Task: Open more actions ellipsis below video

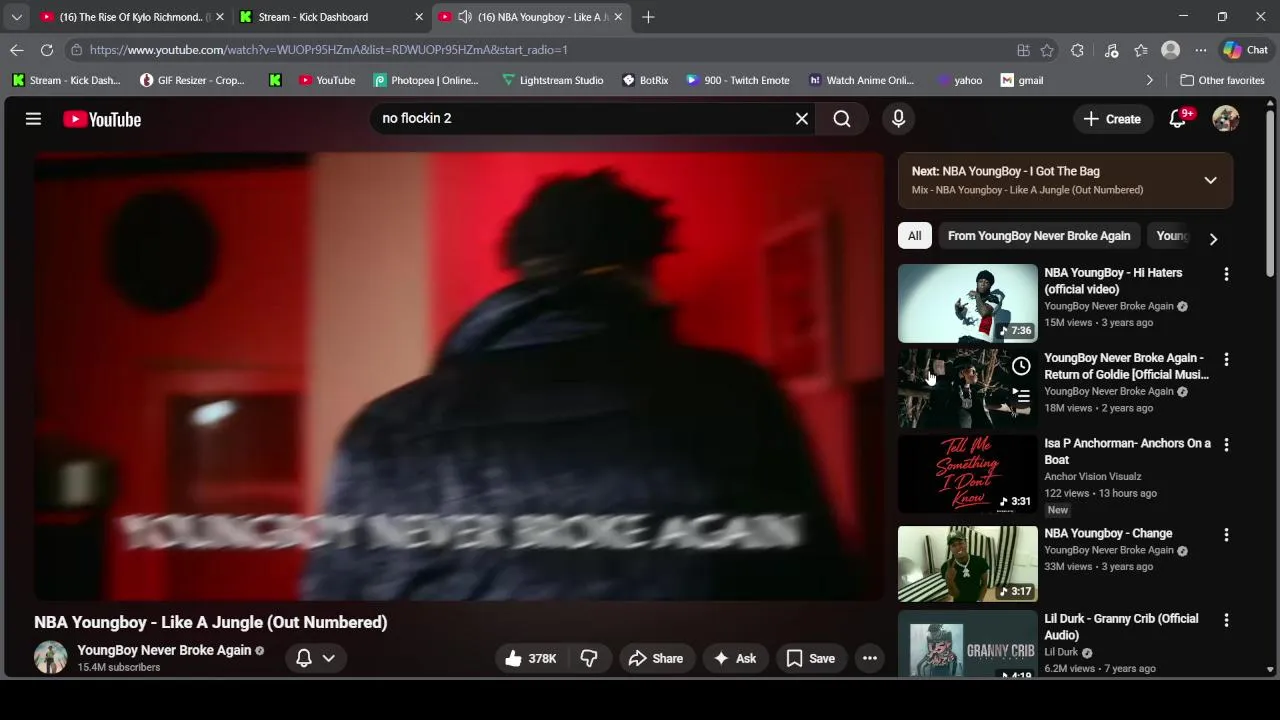Action: click(x=870, y=658)
